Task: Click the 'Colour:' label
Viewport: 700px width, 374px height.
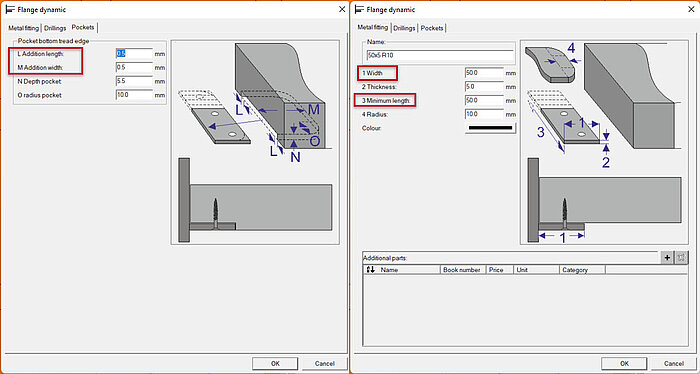Action: (x=371, y=128)
